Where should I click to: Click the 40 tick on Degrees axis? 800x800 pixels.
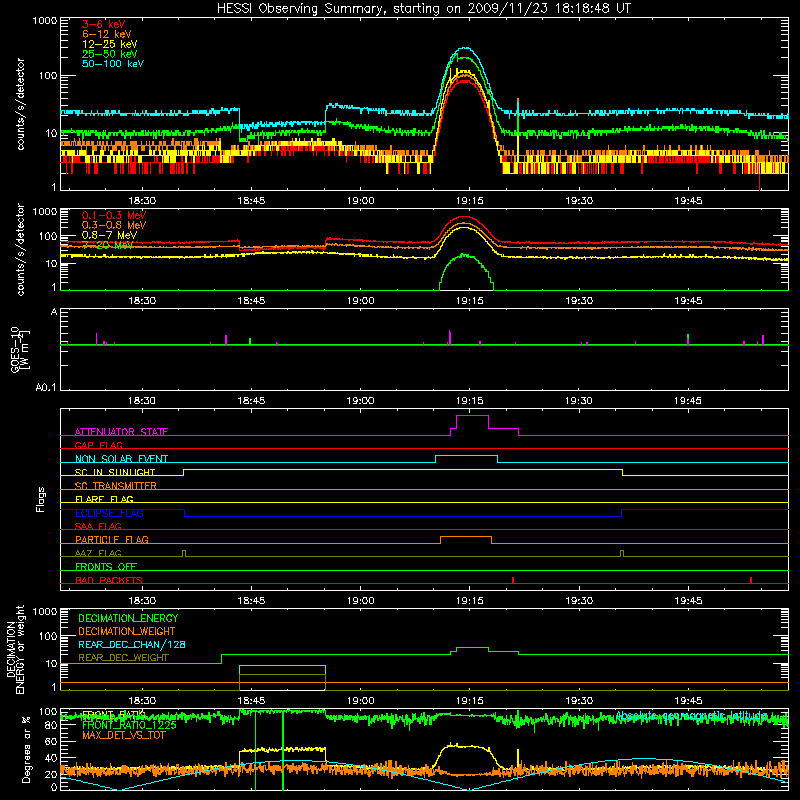coord(51,759)
